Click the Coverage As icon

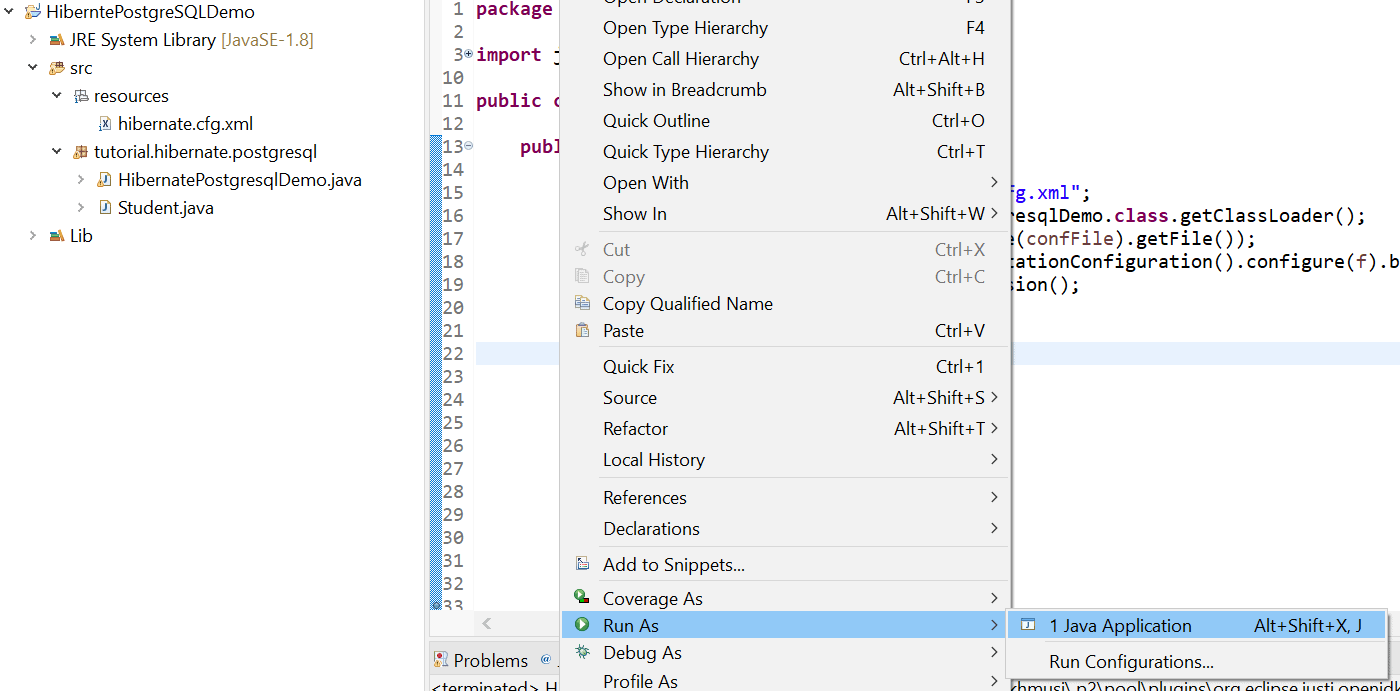pyautogui.click(x=582, y=597)
